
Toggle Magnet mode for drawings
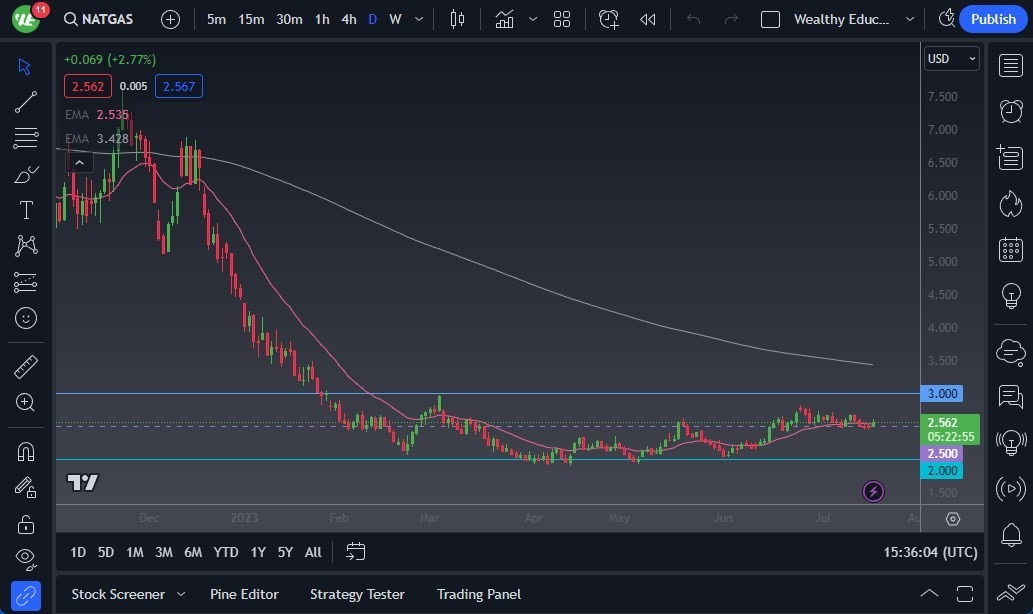[x=26, y=451]
